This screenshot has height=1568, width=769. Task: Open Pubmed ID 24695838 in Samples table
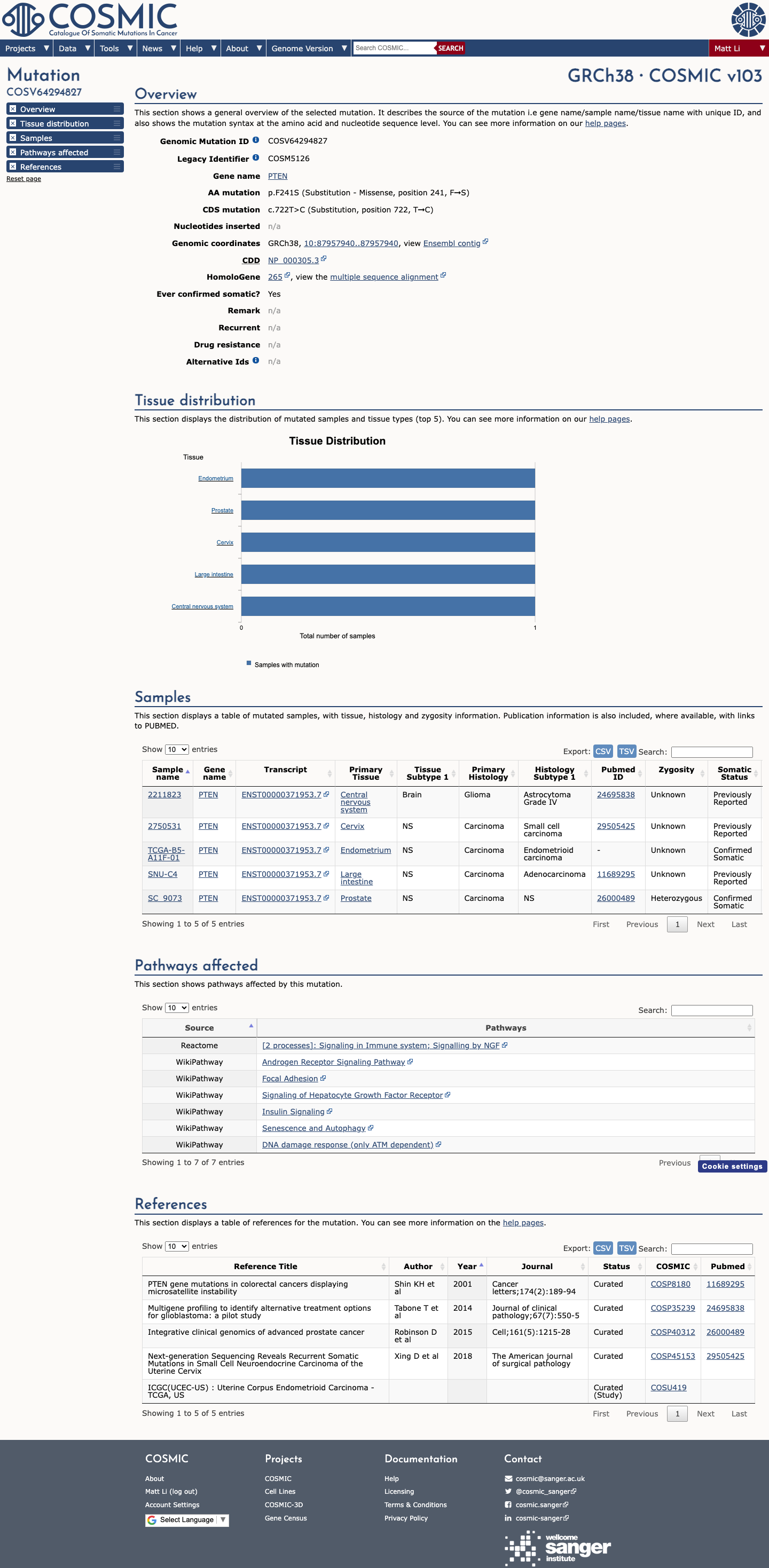616,794
